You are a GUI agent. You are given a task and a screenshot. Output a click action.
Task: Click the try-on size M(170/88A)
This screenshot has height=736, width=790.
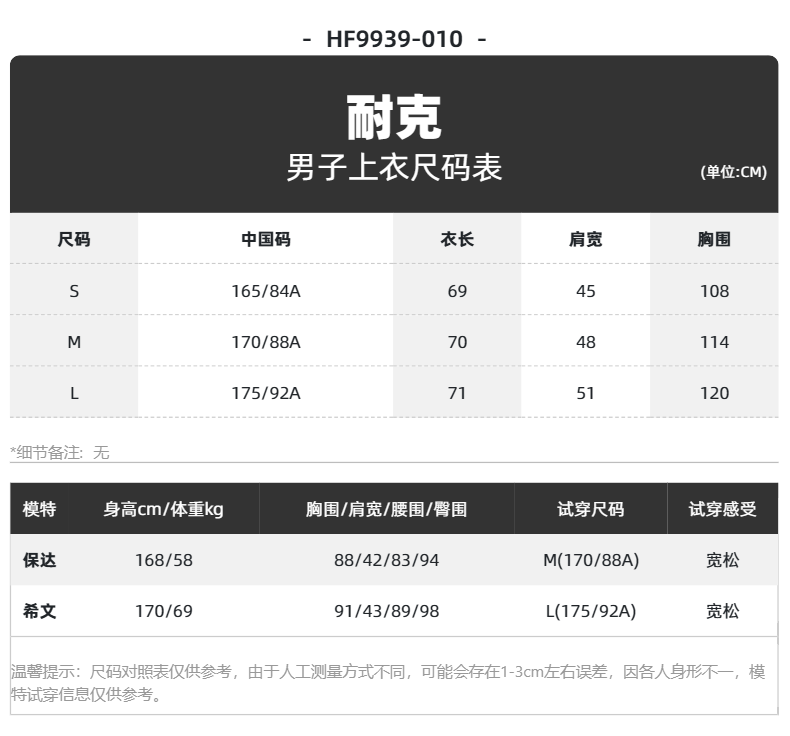[591, 560]
